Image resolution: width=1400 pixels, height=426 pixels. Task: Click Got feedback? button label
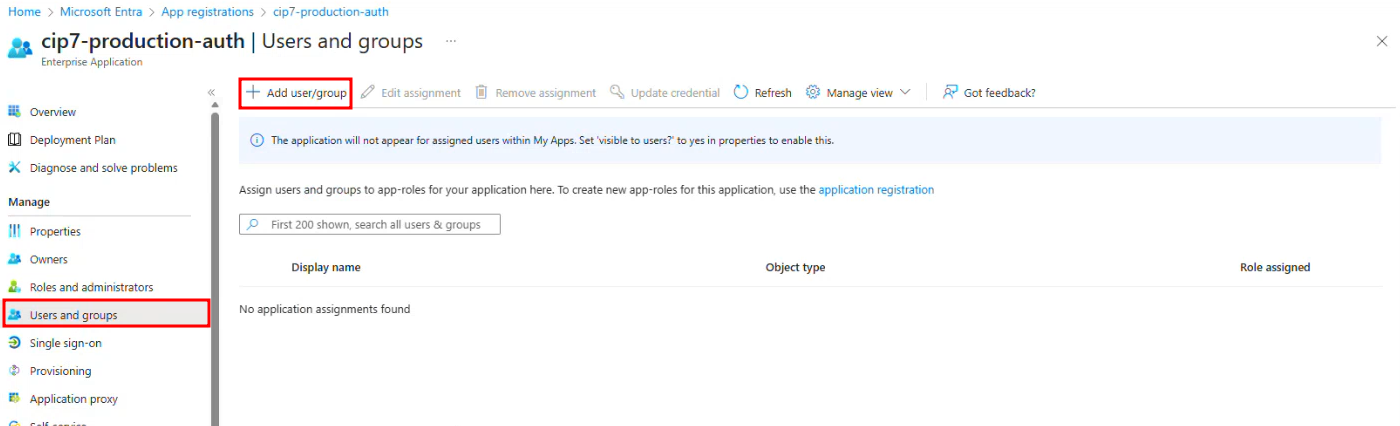pos(999,92)
